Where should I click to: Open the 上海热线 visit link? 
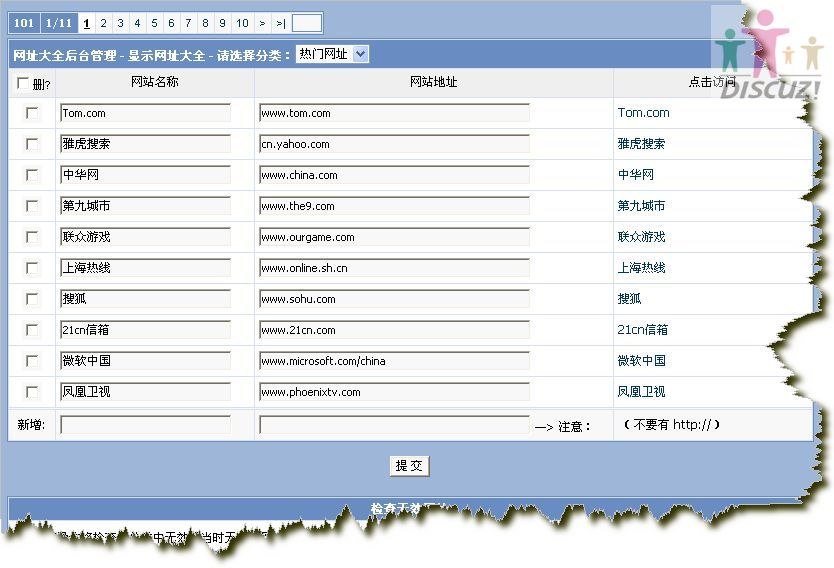[641, 268]
